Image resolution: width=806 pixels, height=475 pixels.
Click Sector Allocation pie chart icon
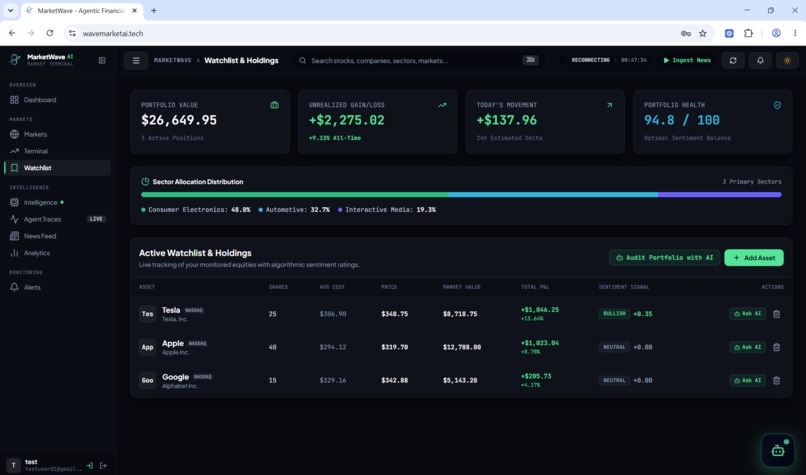click(x=145, y=181)
